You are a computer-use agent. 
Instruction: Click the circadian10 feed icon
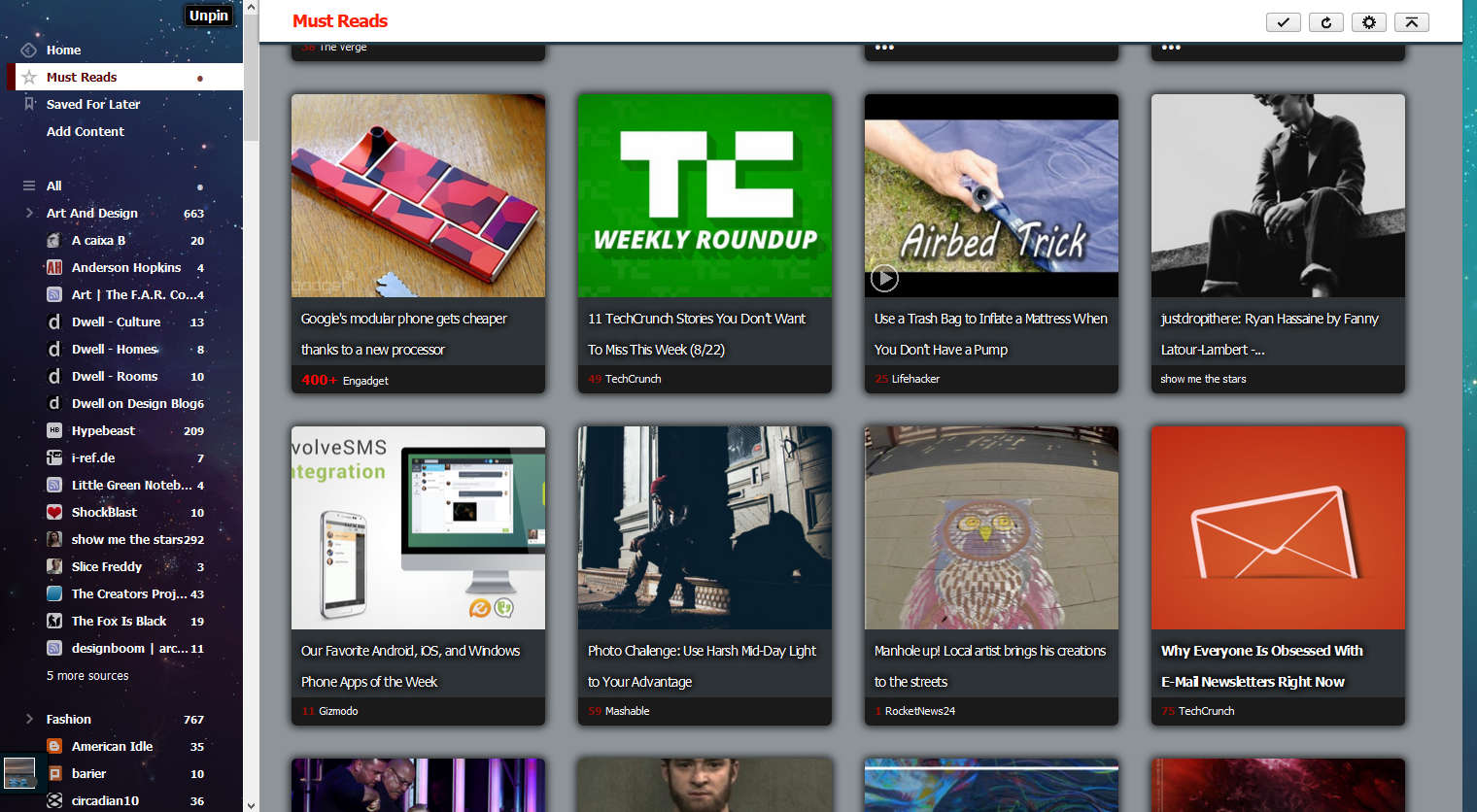(x=54, y=800)
